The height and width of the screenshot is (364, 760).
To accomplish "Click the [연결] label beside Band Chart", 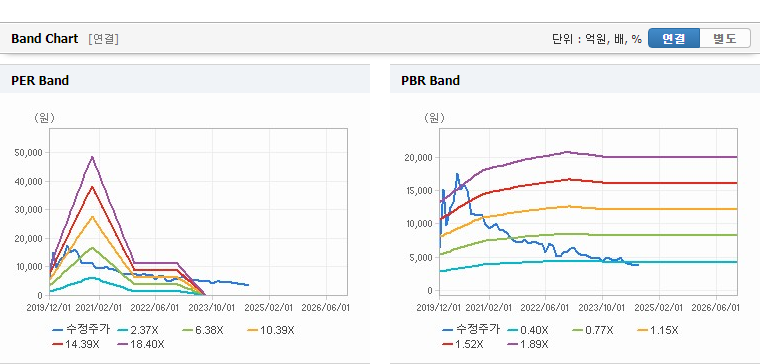I will click(x=104, y=39).
